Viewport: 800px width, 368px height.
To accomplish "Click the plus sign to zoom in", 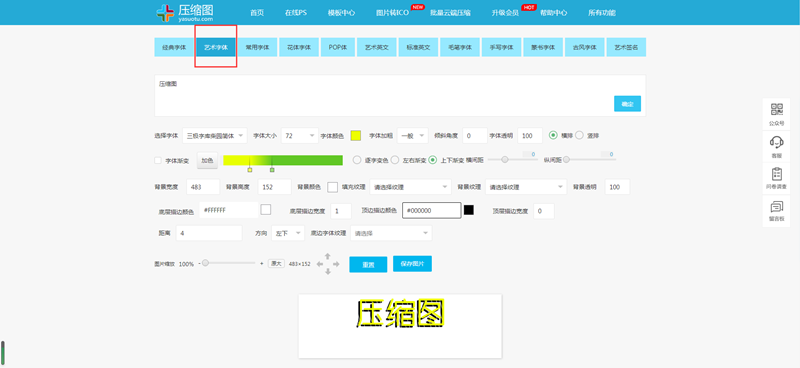I will (x=262, y=263).
